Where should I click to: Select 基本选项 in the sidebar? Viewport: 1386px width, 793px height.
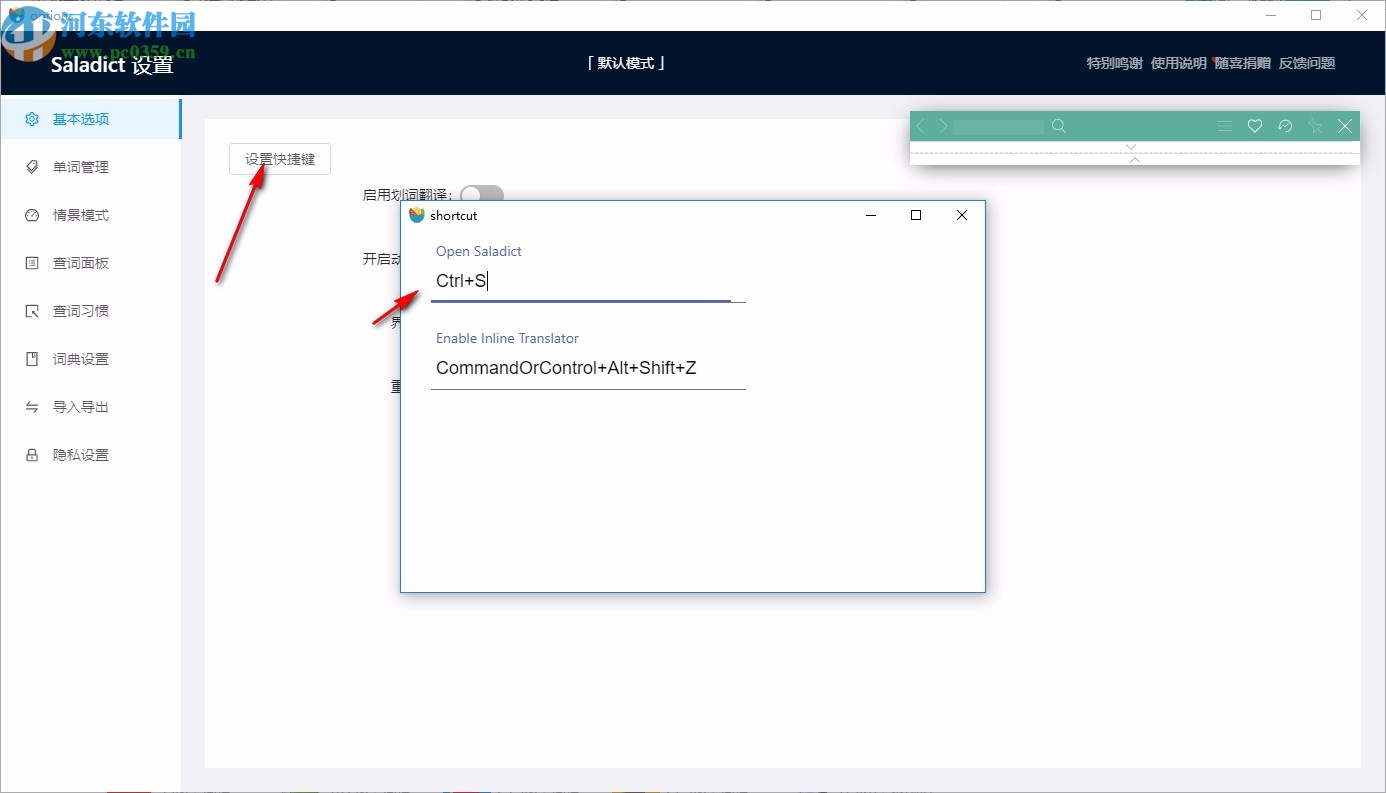(x=90, y=119)
